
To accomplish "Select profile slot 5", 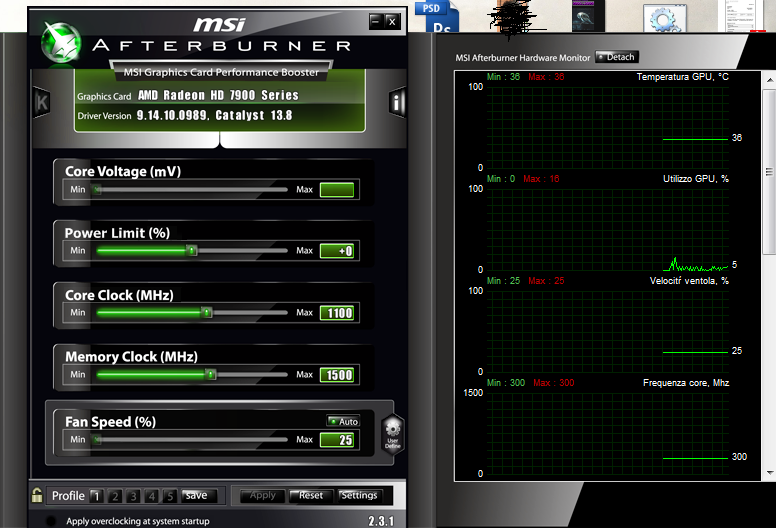I will pyautogui.click(x=170, y=496).
